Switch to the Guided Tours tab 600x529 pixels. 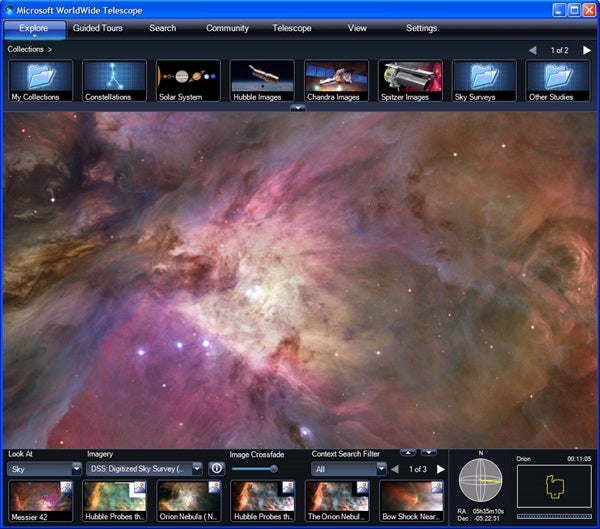(x=98, y=28)
